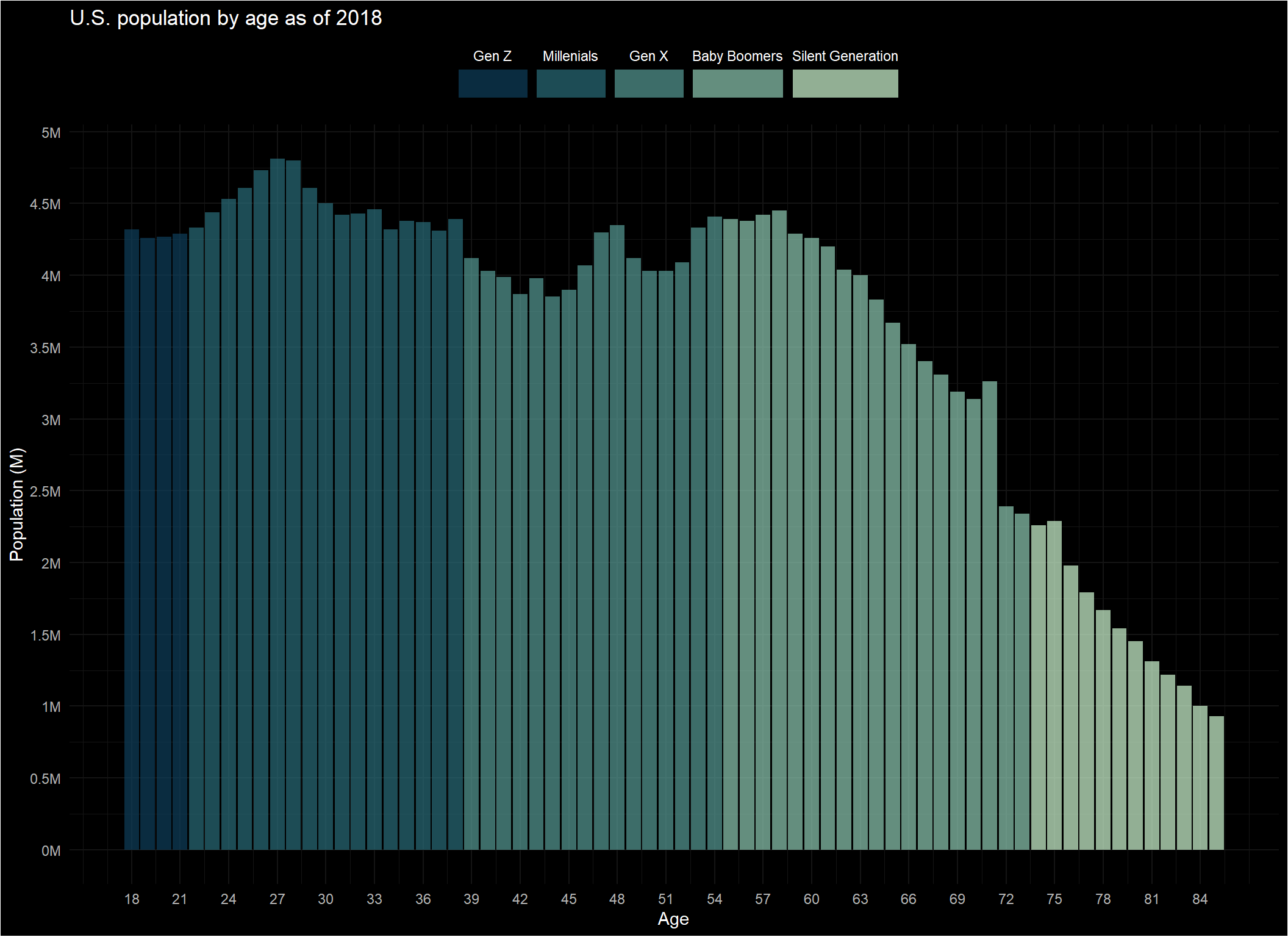Click the Gen Z legend color swatch
The height and width of the screenshot is (937, 1288).
click(493, 84)
